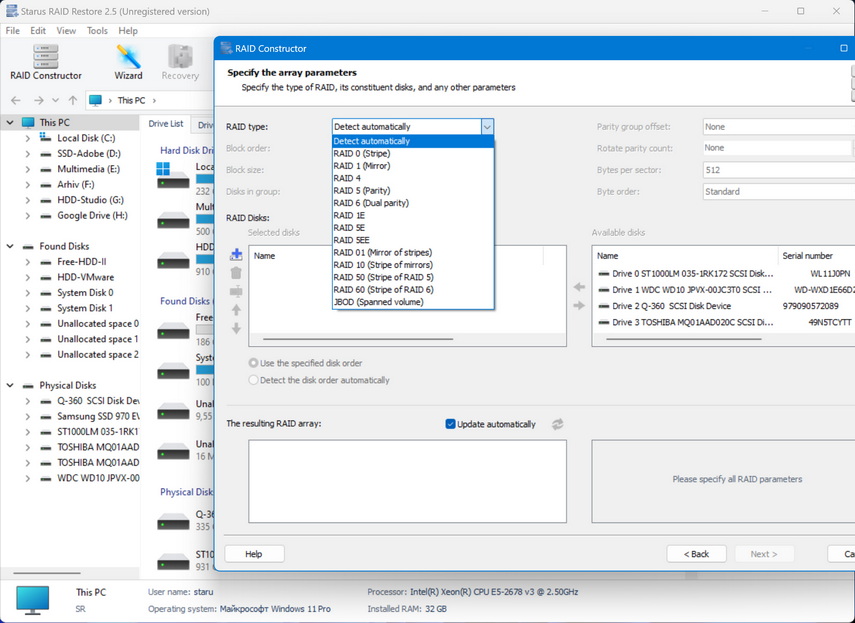This screenshot has height=623, width=855.
Task: Select Use the specified disk order
Action: tap(253, 363)
